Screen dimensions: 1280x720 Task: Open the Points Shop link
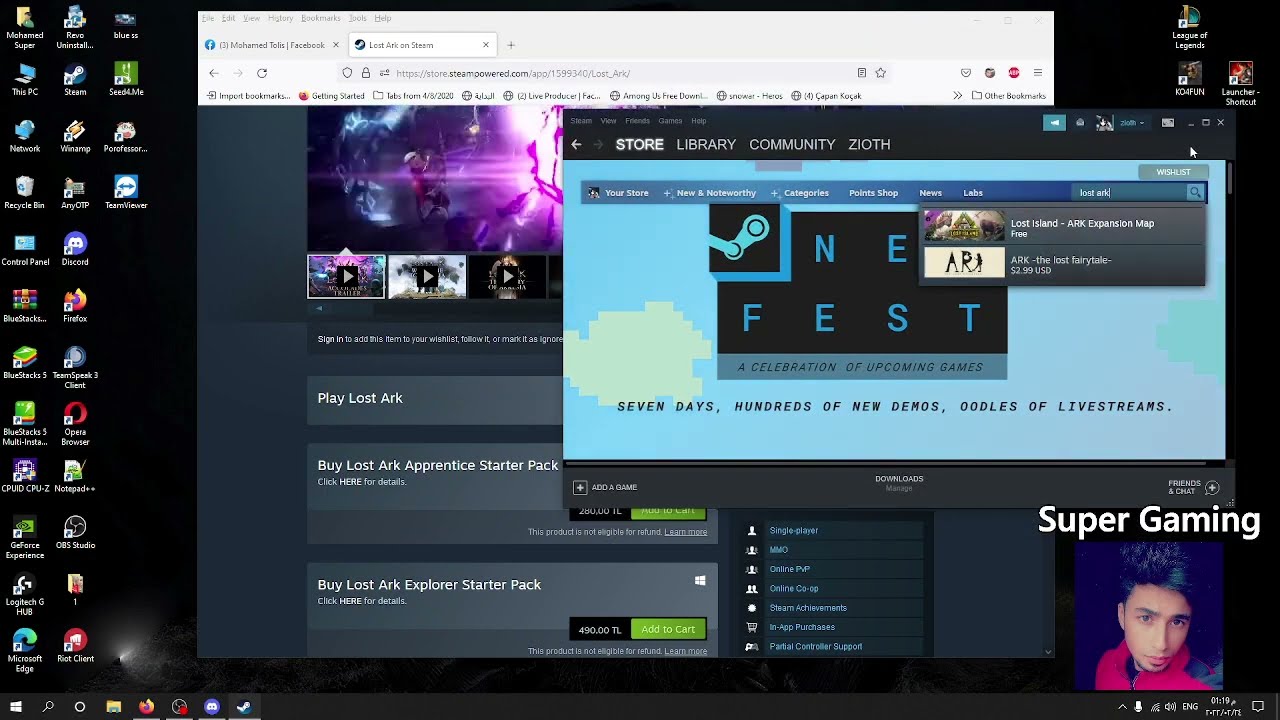[873, 193]
